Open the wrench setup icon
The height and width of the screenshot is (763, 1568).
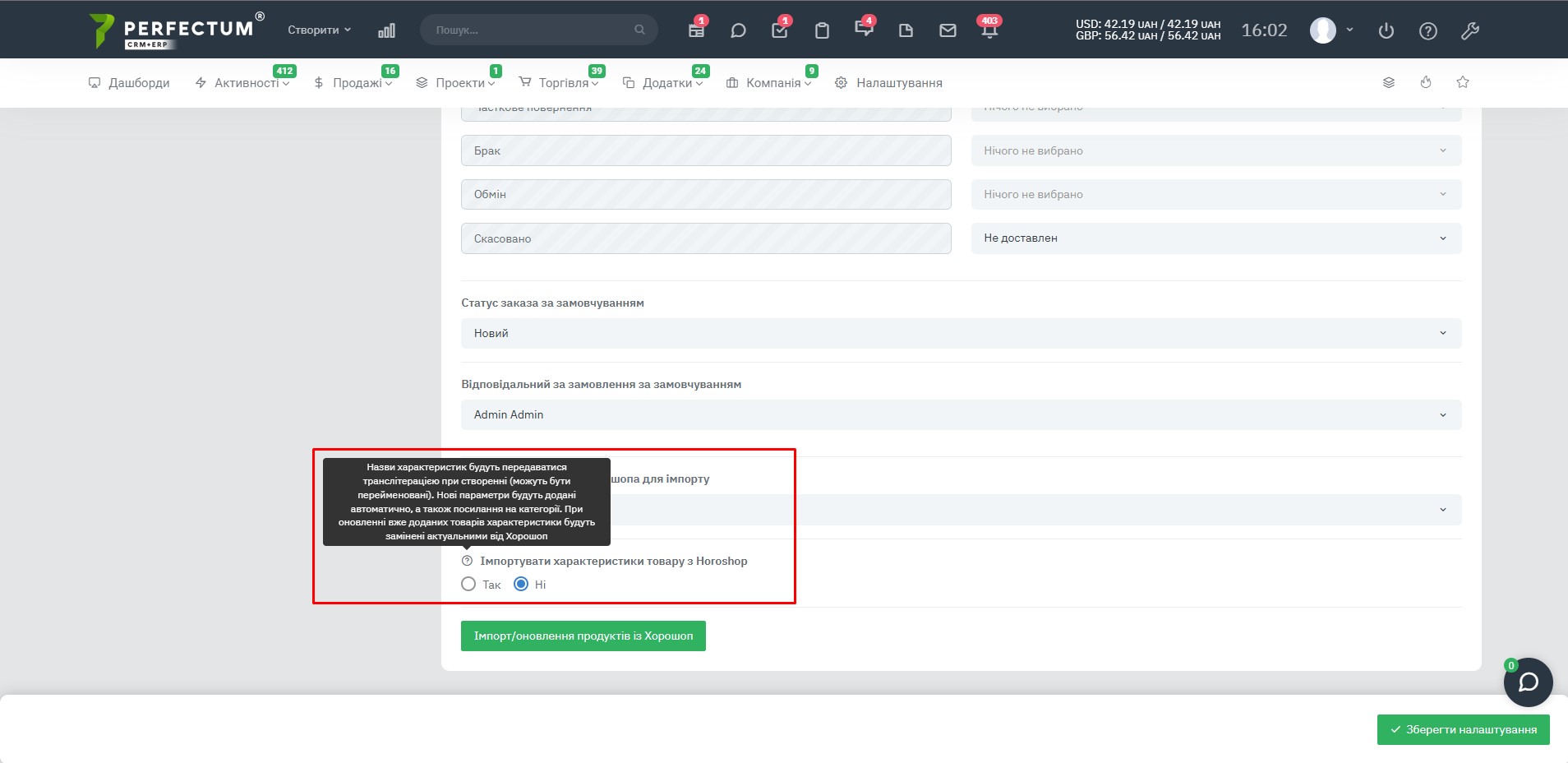click(1470, 30)
